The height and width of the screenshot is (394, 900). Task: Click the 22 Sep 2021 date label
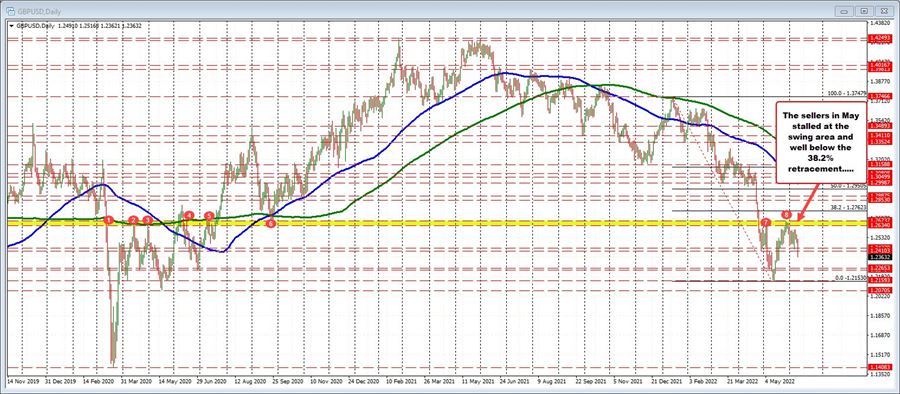pyautogui.click(x=591, y=380)
